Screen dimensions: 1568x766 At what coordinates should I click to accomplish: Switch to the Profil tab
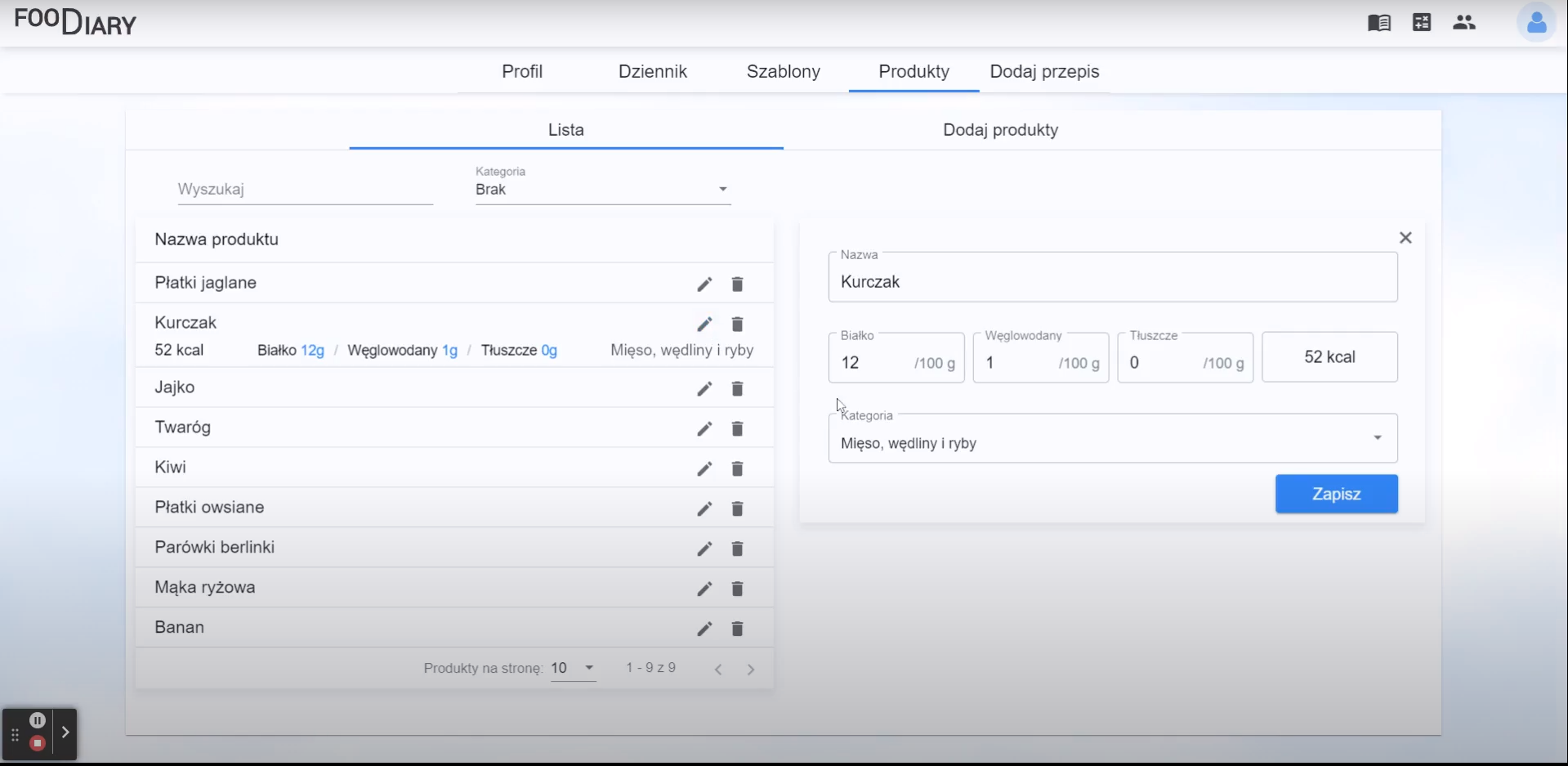522,71
